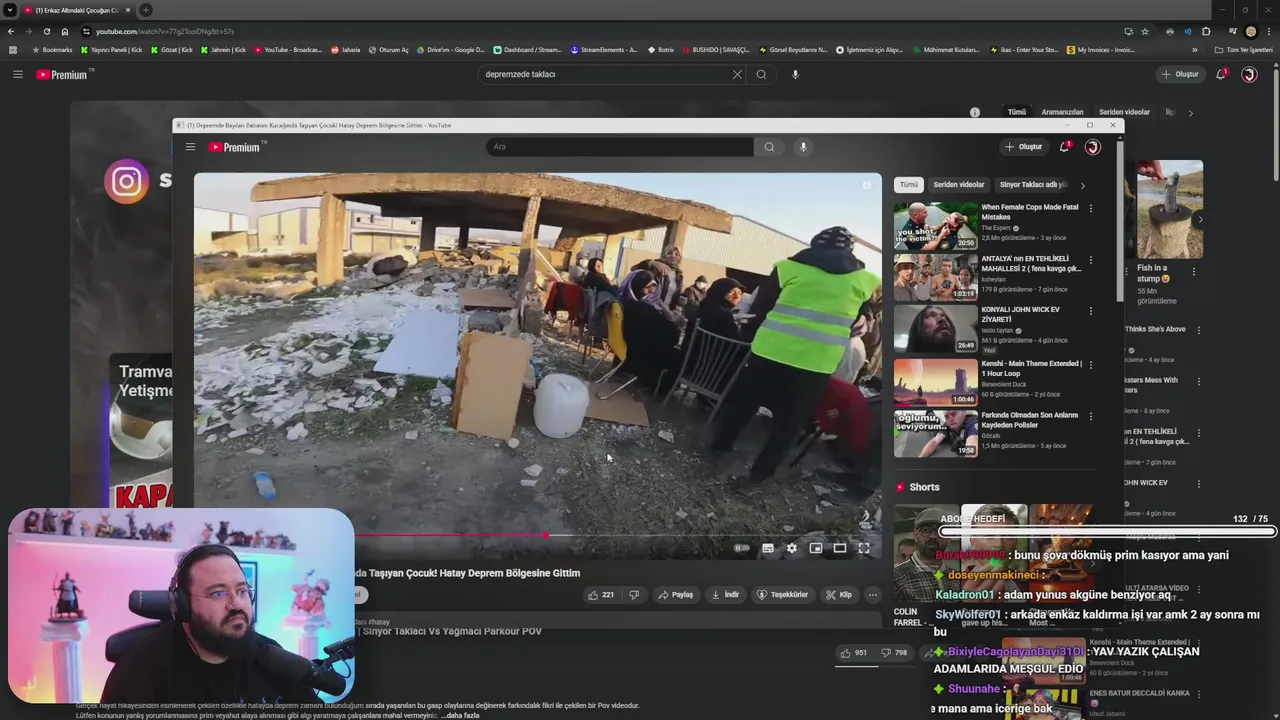Toggle autoplay switch in the video player
This screenshot has width=1280, height=720.
[742, 548]
